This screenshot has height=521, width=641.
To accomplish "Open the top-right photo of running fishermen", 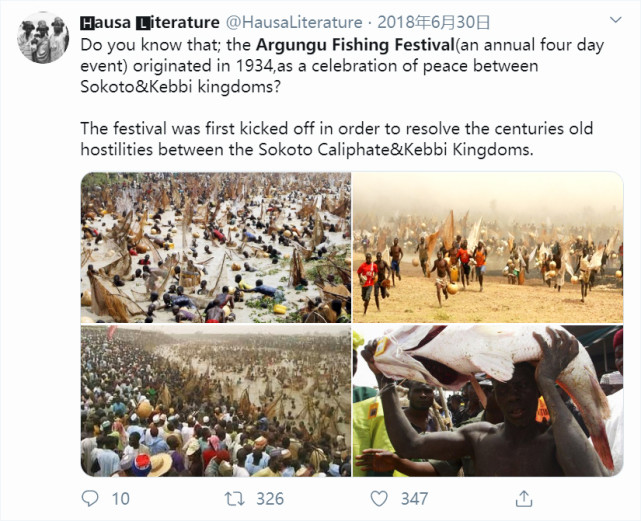I will pos(487,246).
